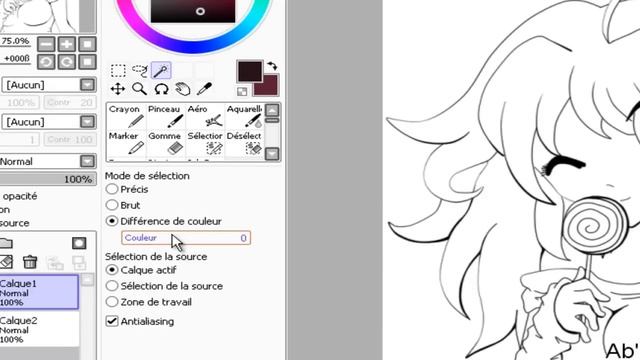Click the 75.0% zoom value field

pyautogui.click(x=16, y=41)
